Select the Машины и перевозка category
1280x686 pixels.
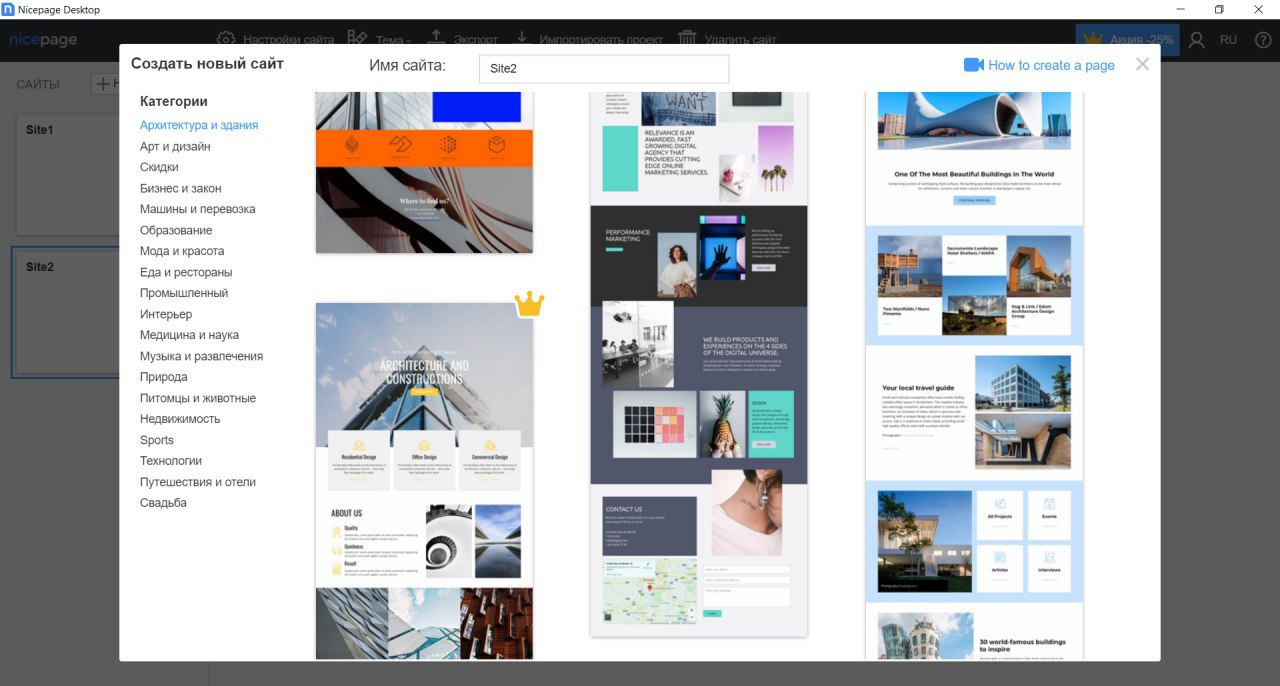[198, 209]
